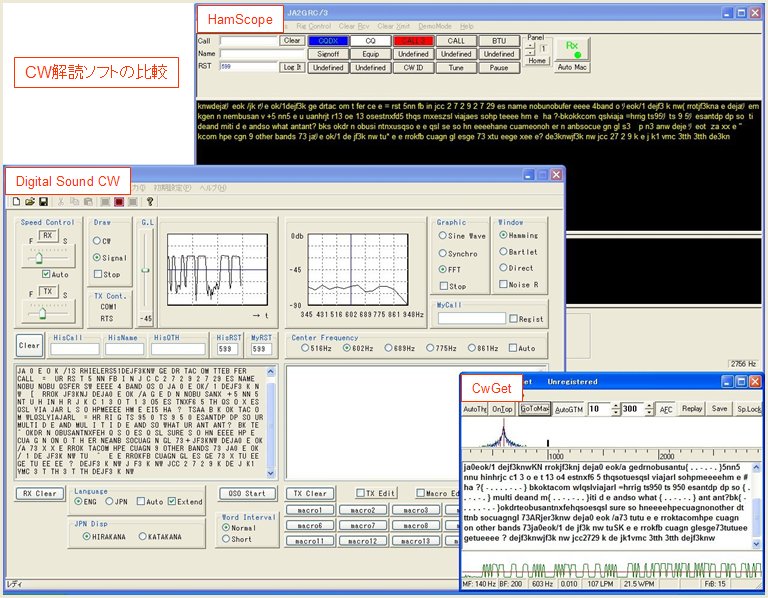768x598 pixels.
Task: Enable Auto center frequency checkbox
Action: point(513,348)
